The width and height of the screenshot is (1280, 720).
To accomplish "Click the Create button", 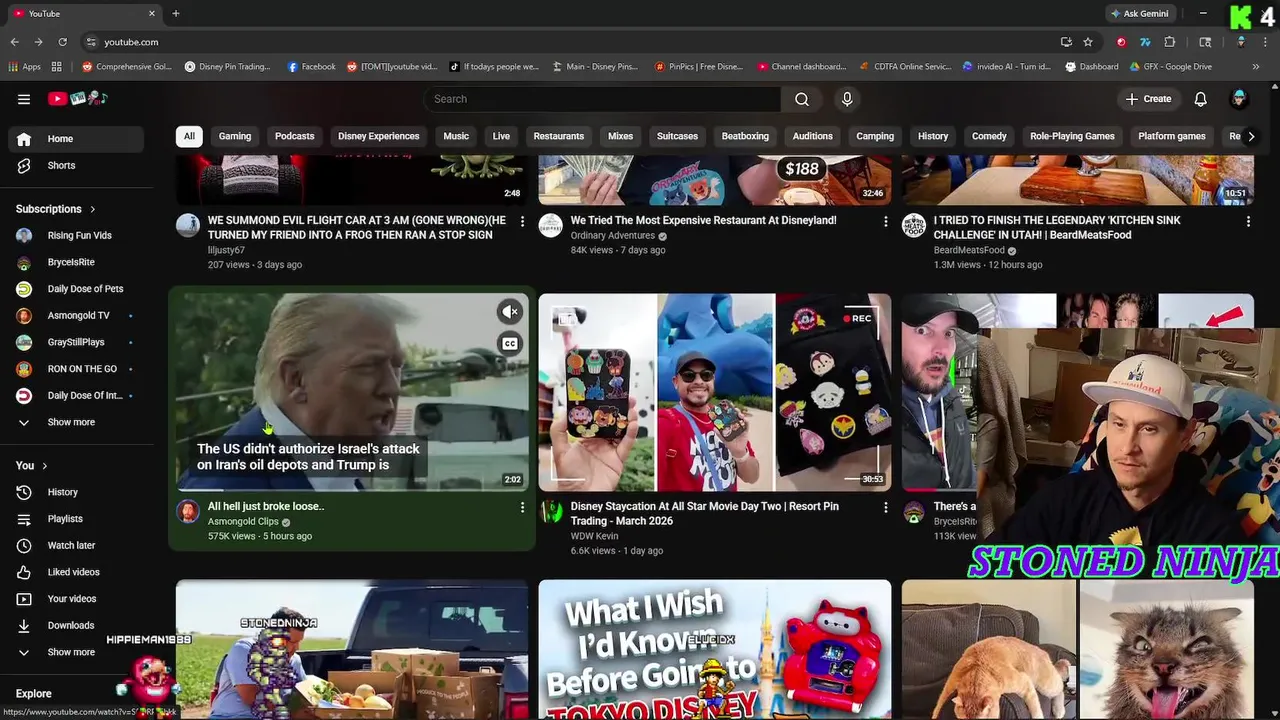I will tap(1148, 99).
